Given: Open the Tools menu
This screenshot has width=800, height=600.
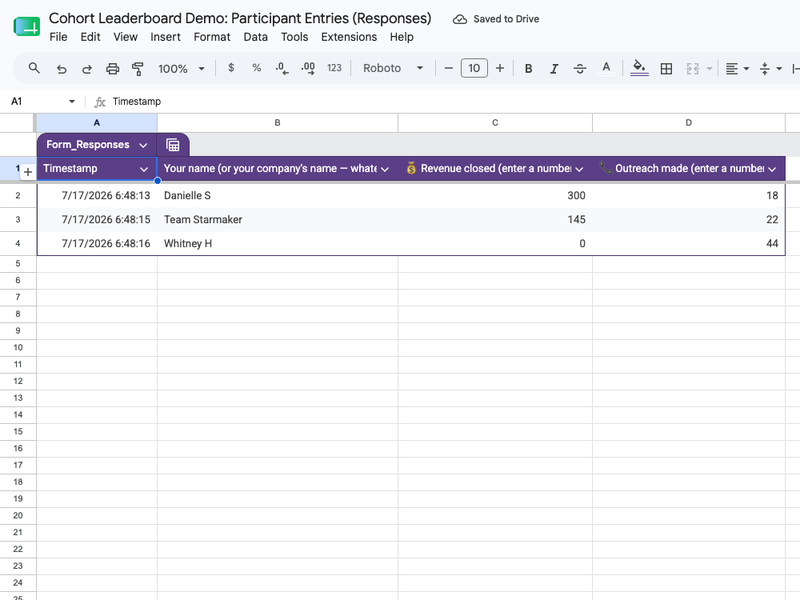Looking at the screenshot, I should tap(294, 37).
